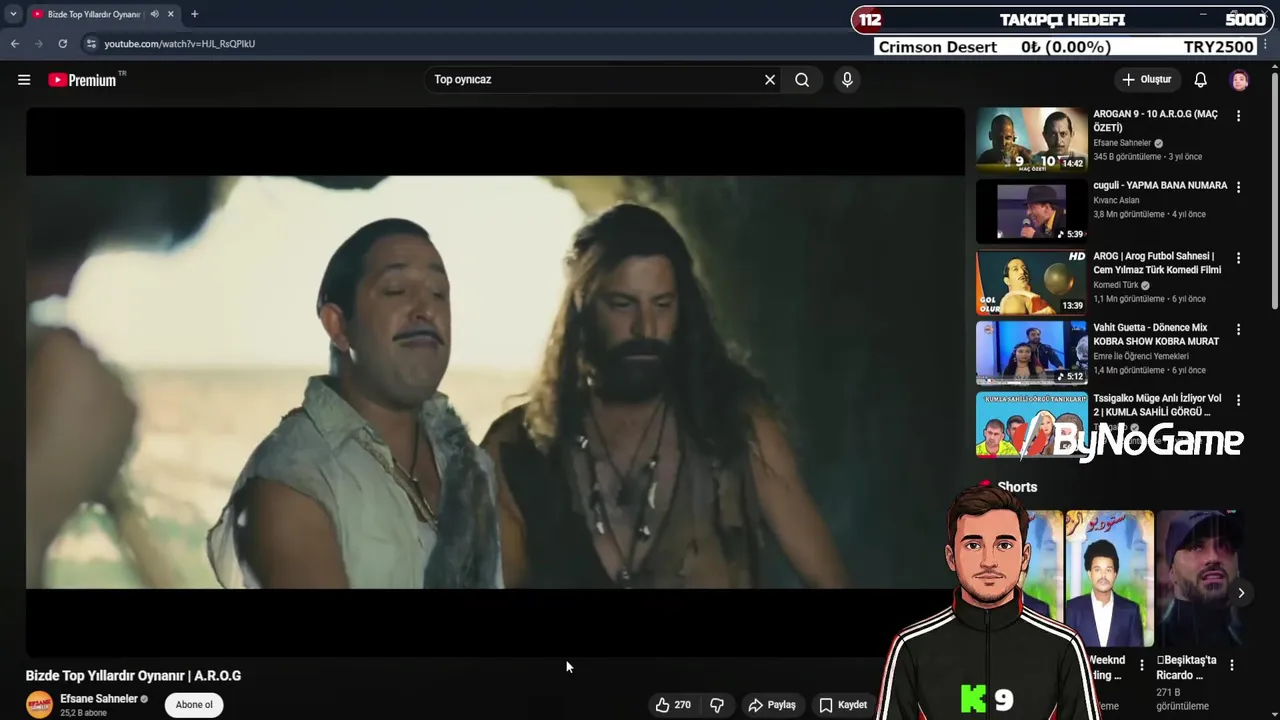Image resolution: width=1280 pixels, height=720 pixels.
Task: Click the video player to pause
Action: tap(495, 382)
